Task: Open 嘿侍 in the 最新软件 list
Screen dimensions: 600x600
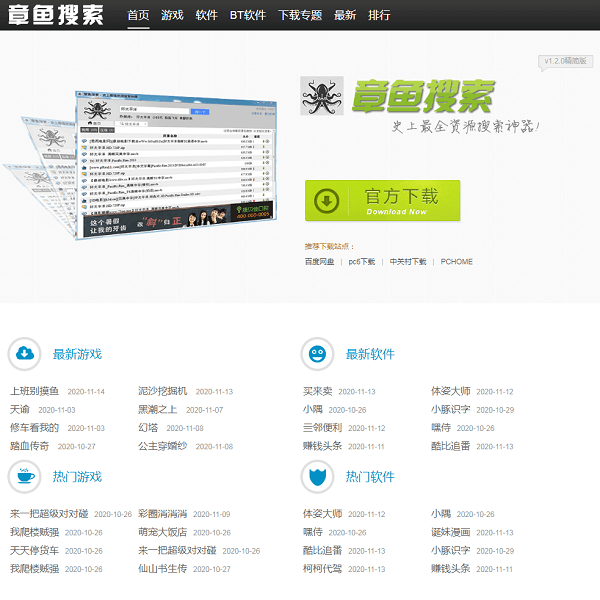Action: click(441, 428)
